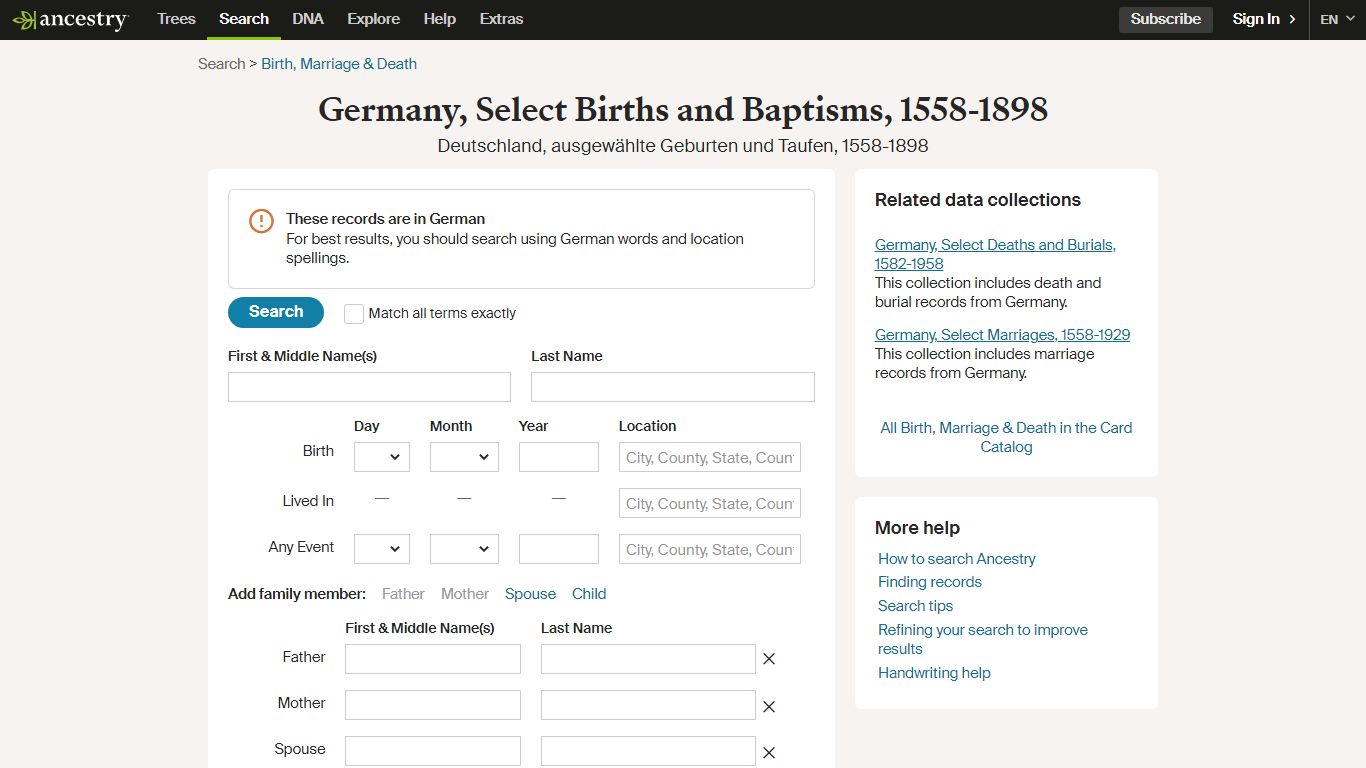Viewport: 1366px width, 768px height.
Task: Open How to search Ancestry link
Action: (957, 559)
